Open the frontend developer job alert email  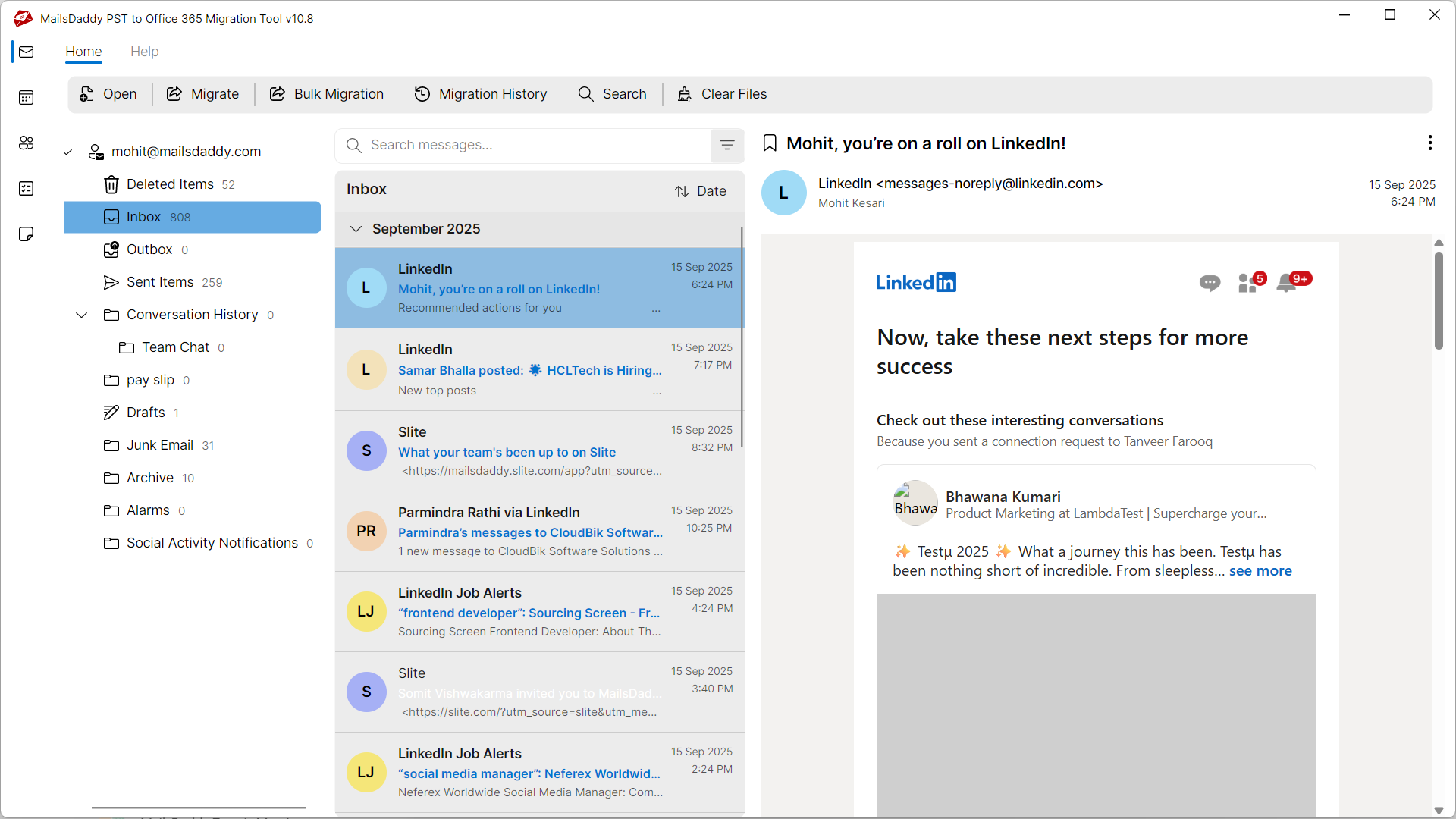pyautogui.click(x=539, y=612)
